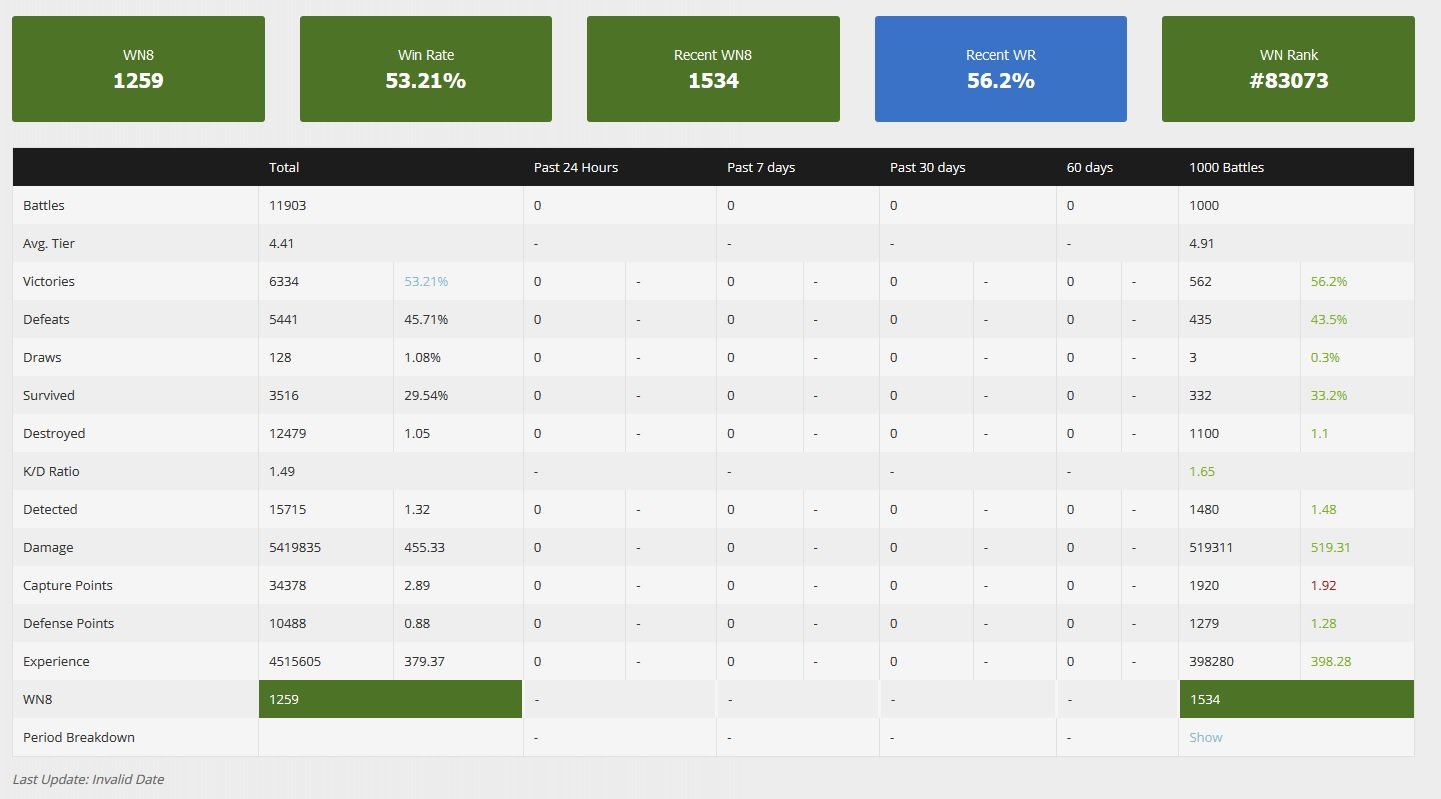Click the Total column header
Viewport: 1441px width, 799px height.
coord(284,167)
